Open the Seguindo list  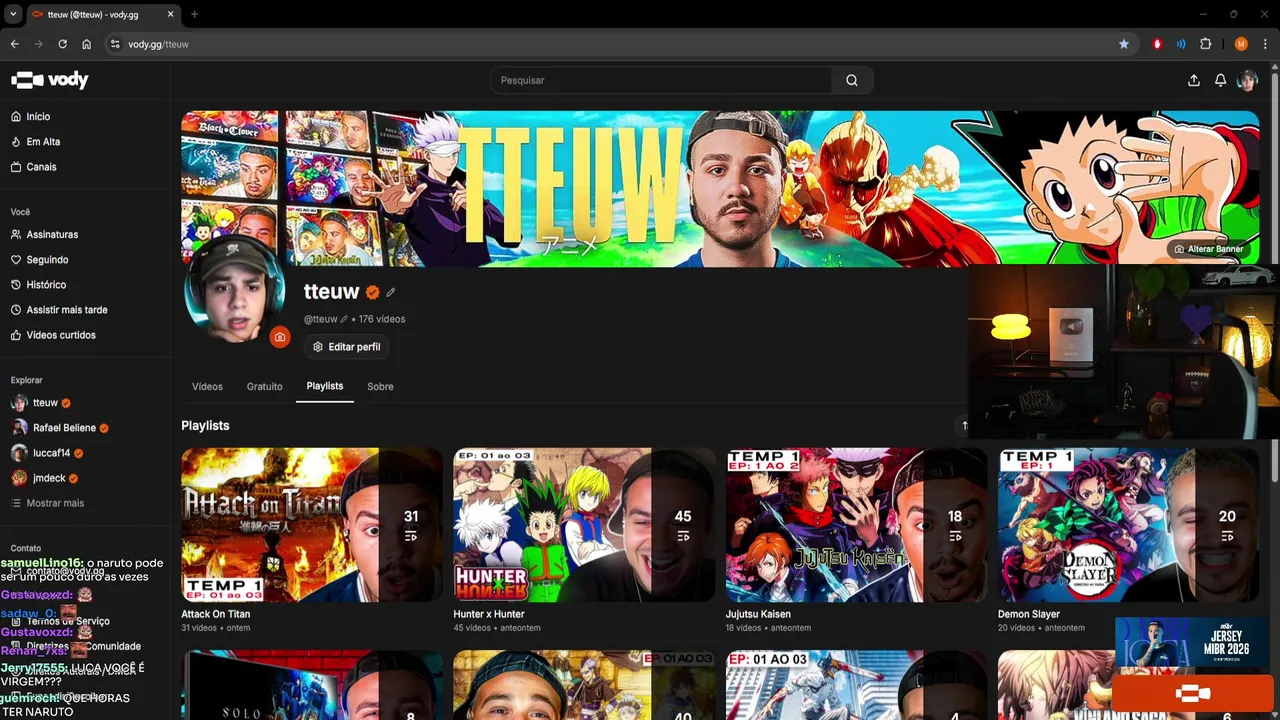(x=47, y=259)
